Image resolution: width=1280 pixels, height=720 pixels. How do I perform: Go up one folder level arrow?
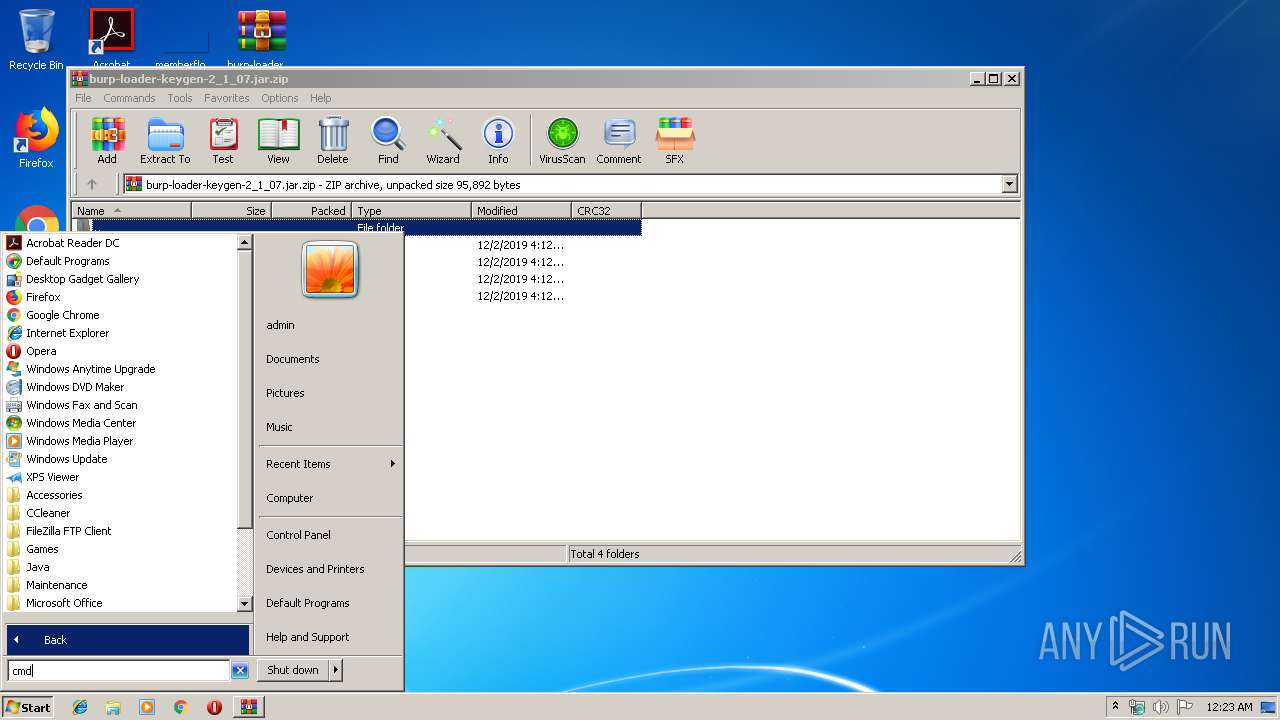pos(92,184)
